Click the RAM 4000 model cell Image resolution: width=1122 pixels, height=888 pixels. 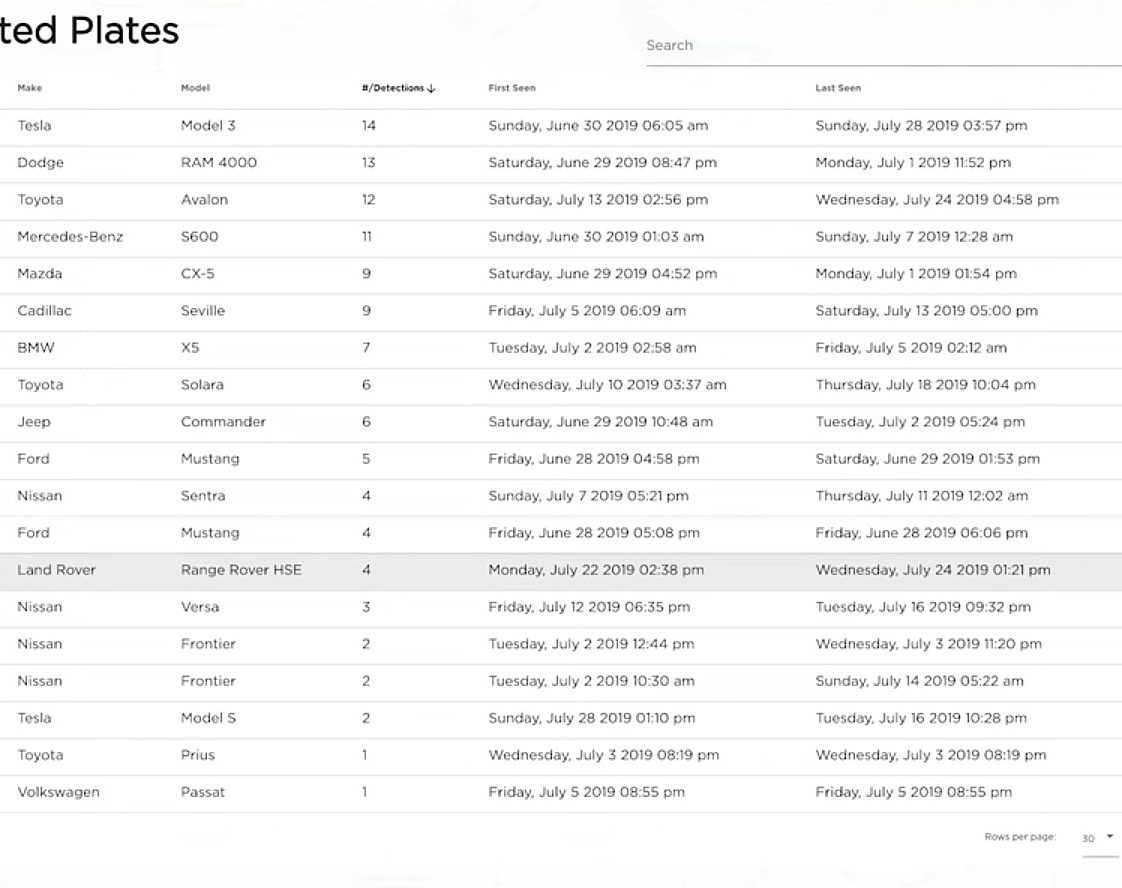coord(219,162)
